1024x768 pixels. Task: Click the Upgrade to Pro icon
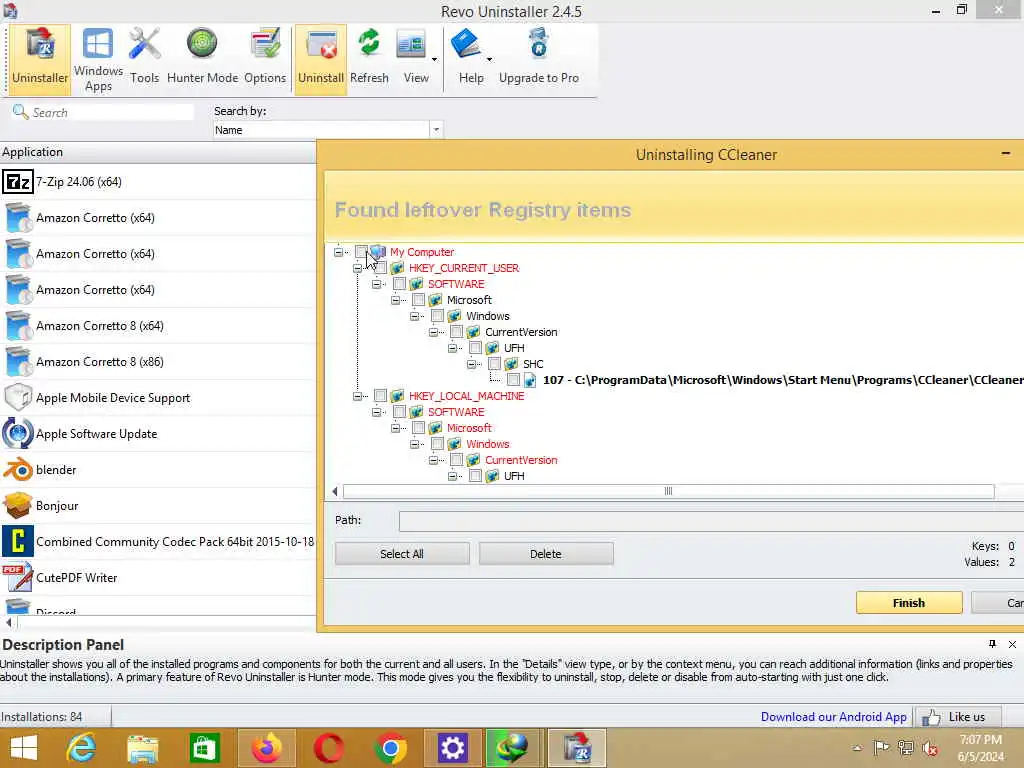(538, 43)
